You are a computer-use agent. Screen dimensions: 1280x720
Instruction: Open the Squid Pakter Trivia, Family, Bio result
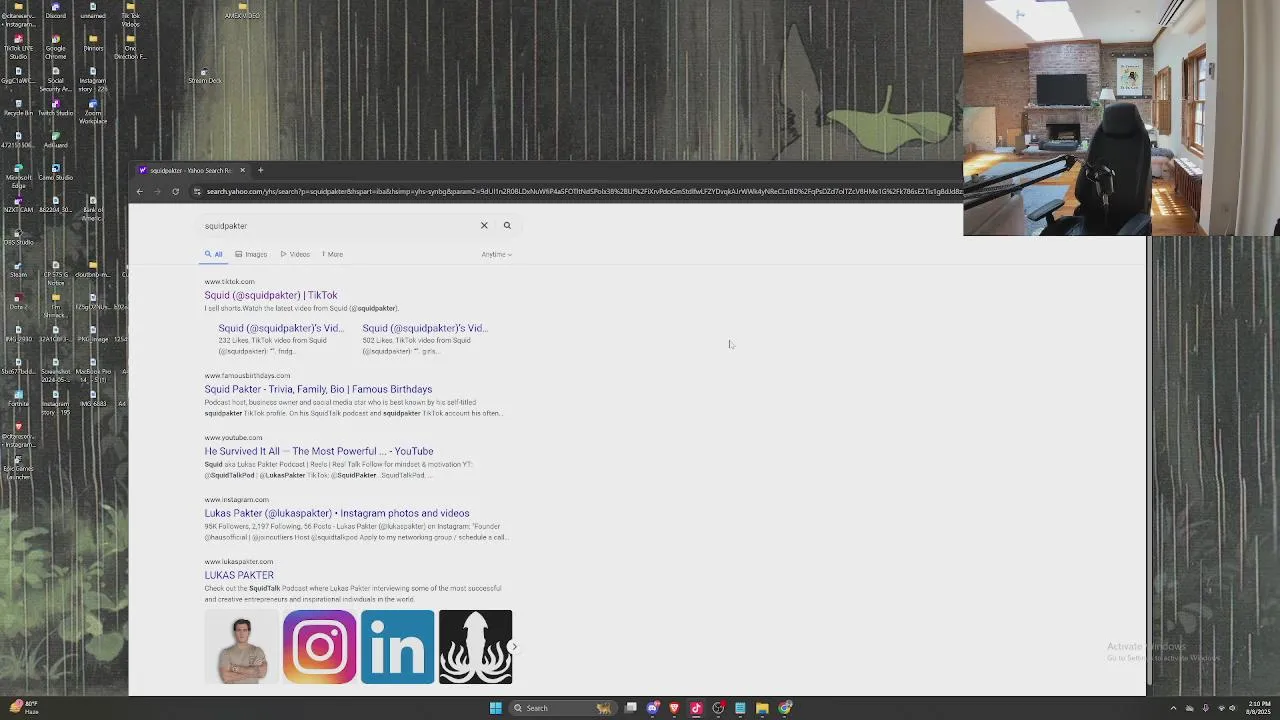pos(318,389)
